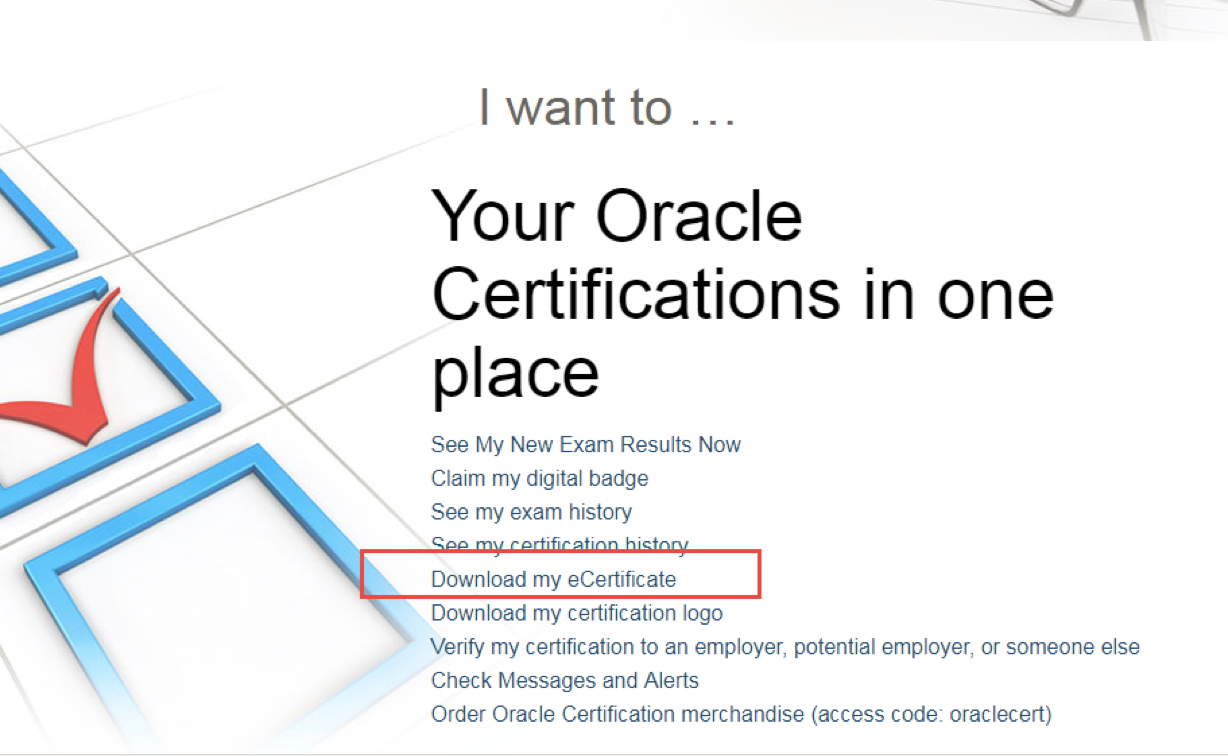
Task: Open Verify my certification to an employer link
Action: pyautogui.click(x=785, y=647)
